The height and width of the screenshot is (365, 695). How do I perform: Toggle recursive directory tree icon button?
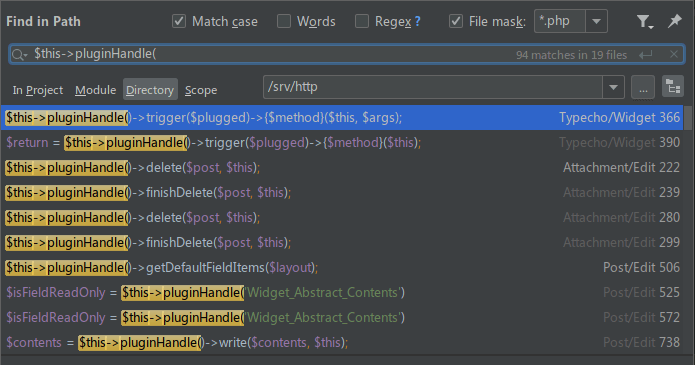[x=673, y=87]
